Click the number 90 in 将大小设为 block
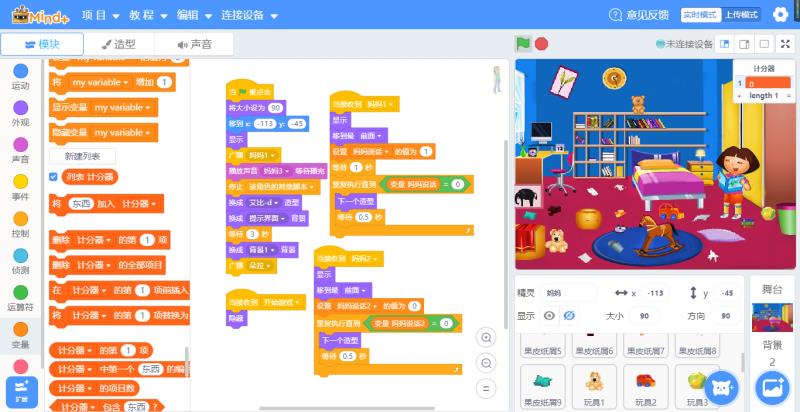 coord(276,108)
